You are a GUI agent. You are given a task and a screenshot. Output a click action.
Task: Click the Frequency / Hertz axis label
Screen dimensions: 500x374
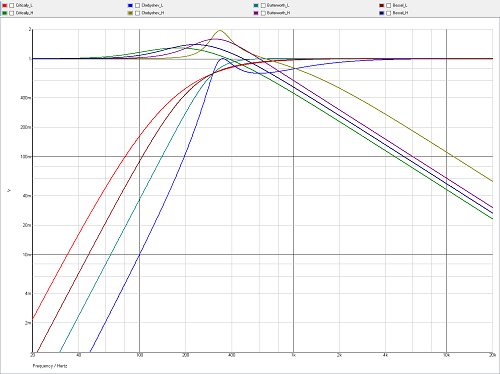click(50, 366)
